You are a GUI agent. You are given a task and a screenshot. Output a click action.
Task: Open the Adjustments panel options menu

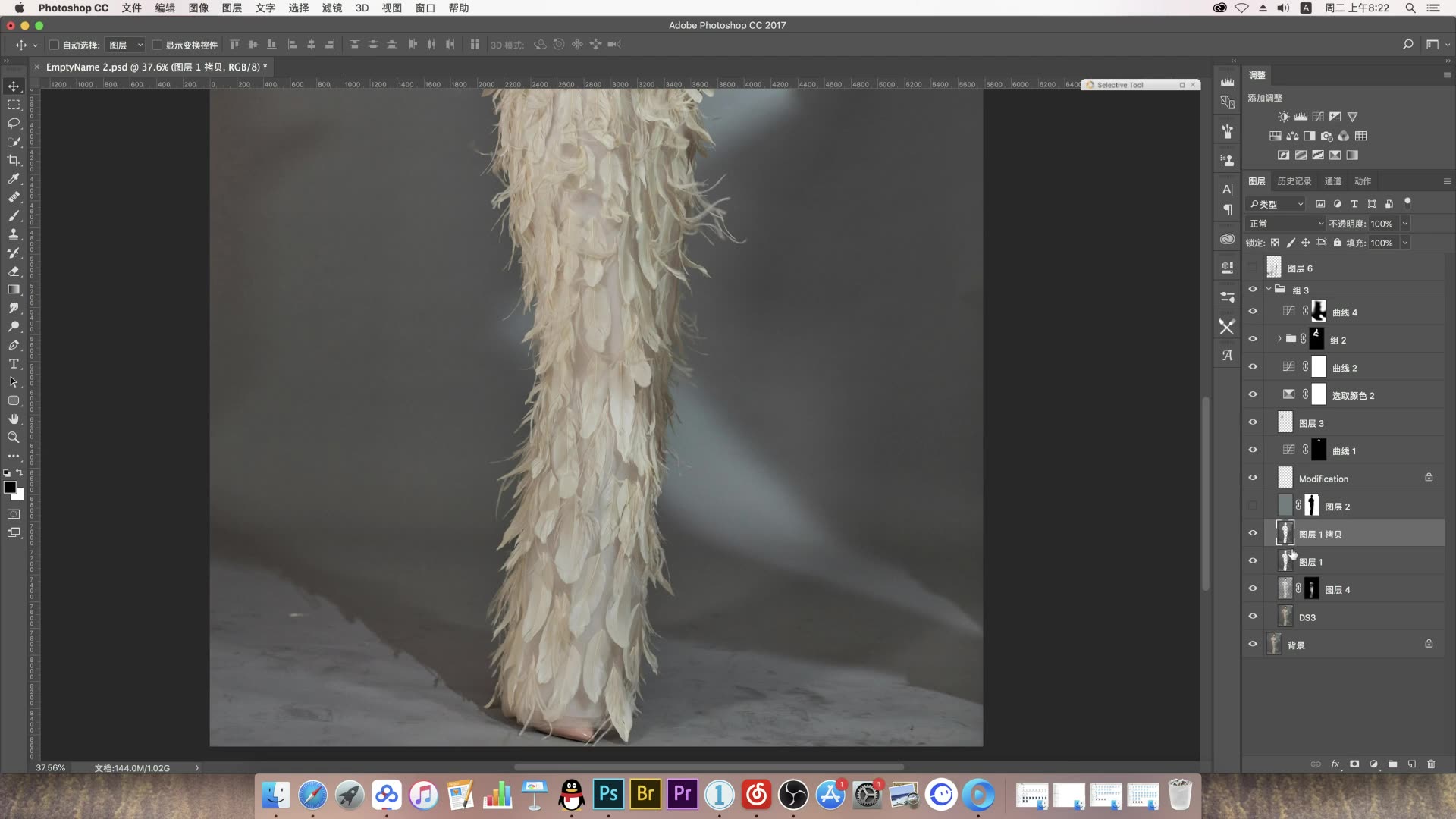[1447, 75]
